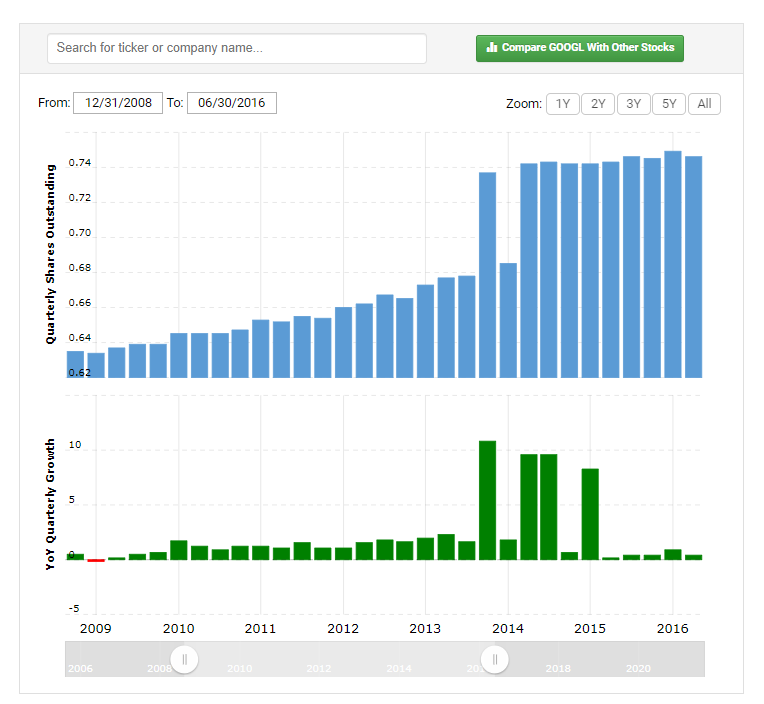Click the tall green growth bar at 2015
The width and height of the screenshot is (764, 704).
coord(590,514)
